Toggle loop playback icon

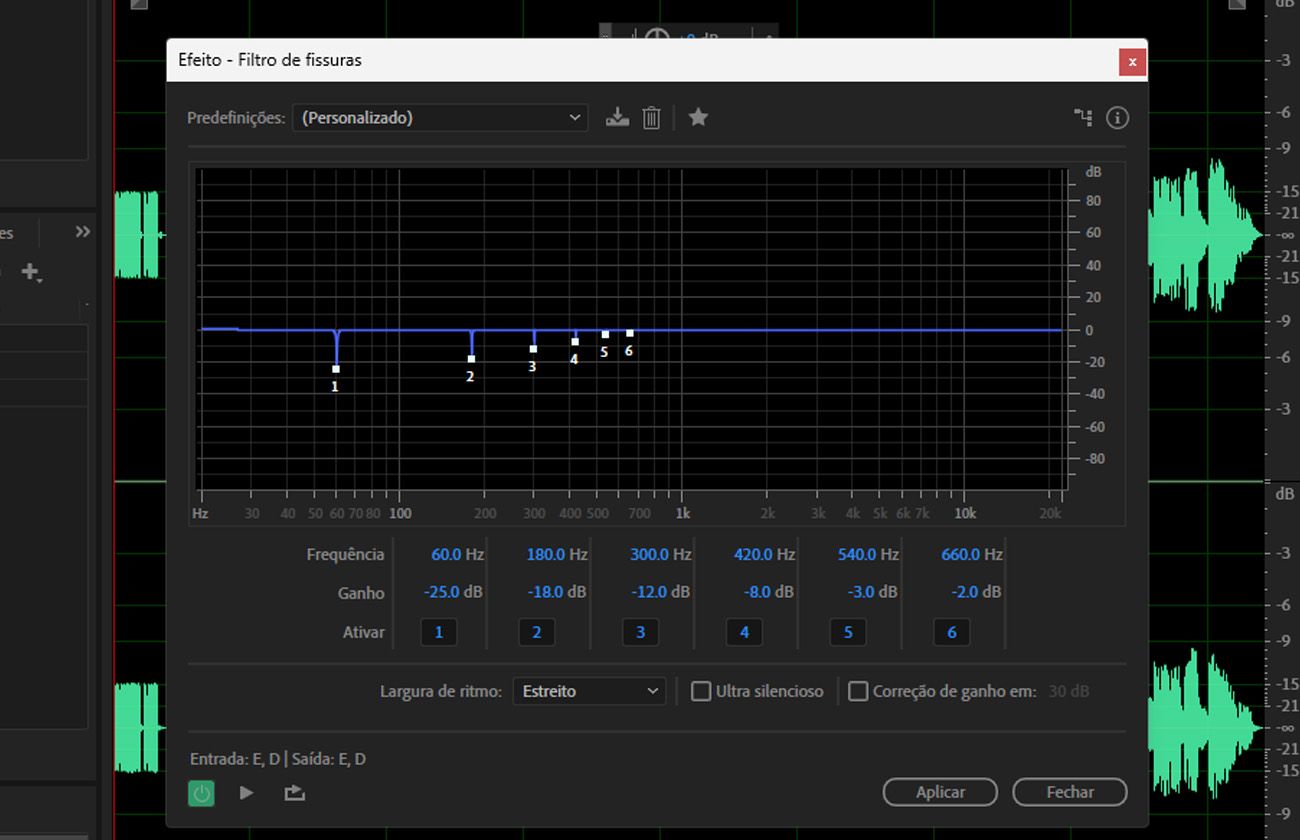click(x=294, y=793)
